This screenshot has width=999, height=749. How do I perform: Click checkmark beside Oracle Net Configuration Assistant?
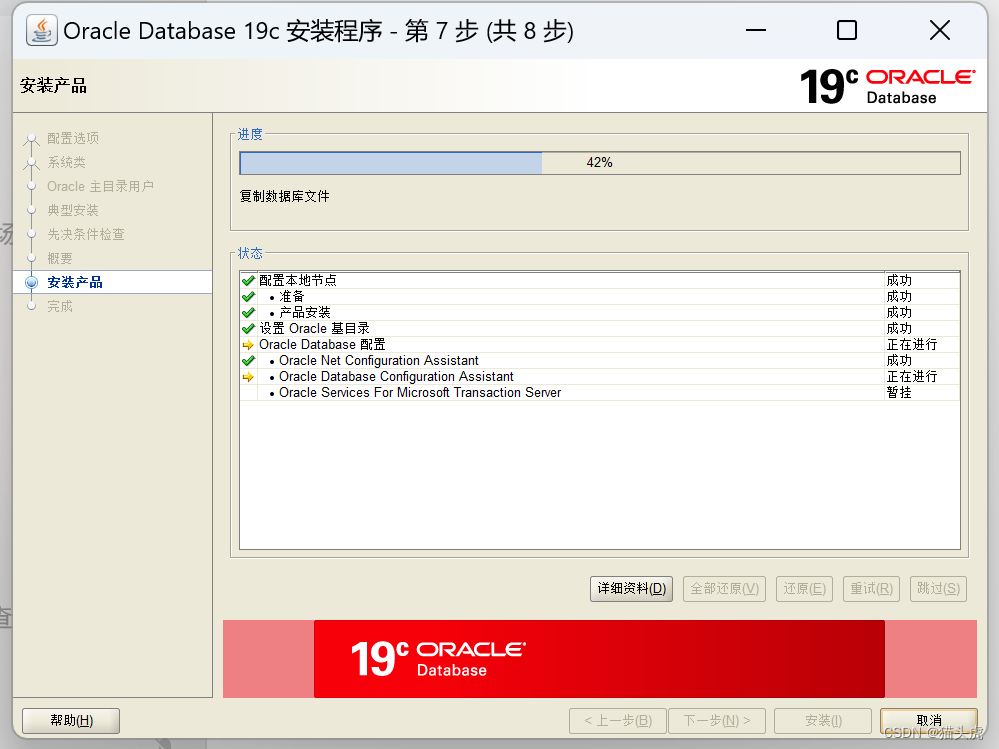coord(248,360)
